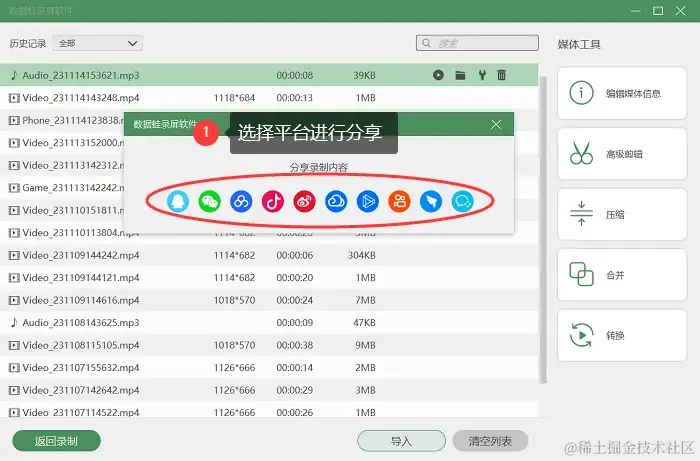Open tools wrench icon for selected audio
This screenshot has height=461, width=700.
pyautogui.click(x=482, y=75)
